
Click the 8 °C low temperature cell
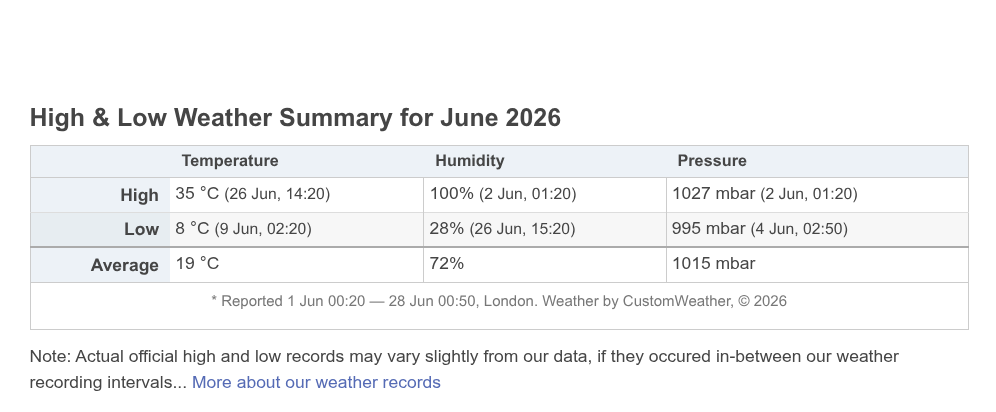pos(296,229)
